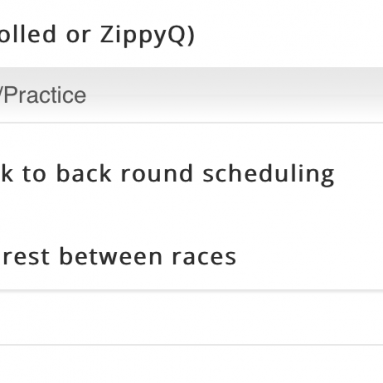Select the gray '/Practice' section header
Image resolution: width=383 pixels, height=383 pixels.
(191, 95)
